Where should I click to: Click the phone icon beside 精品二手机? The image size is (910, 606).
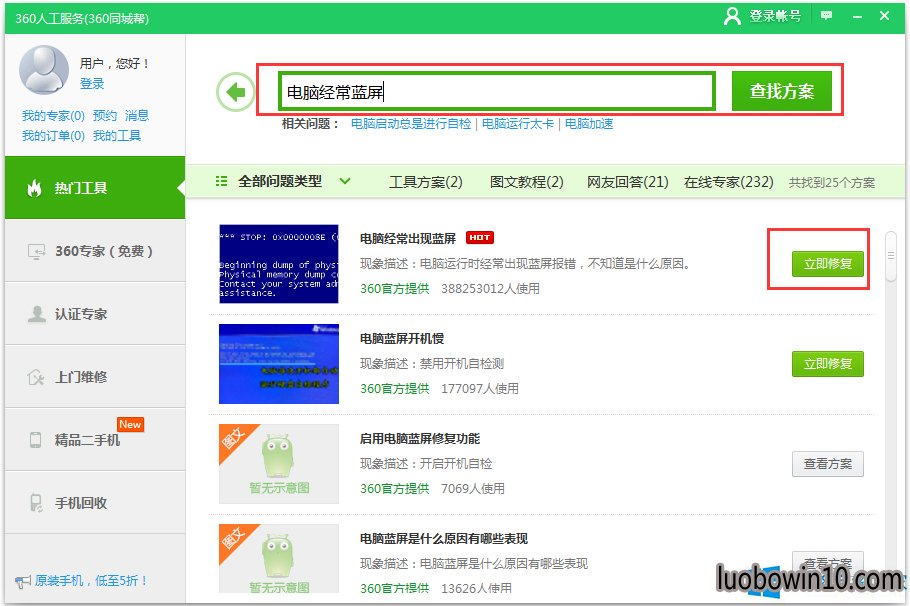tap(35, 439)
